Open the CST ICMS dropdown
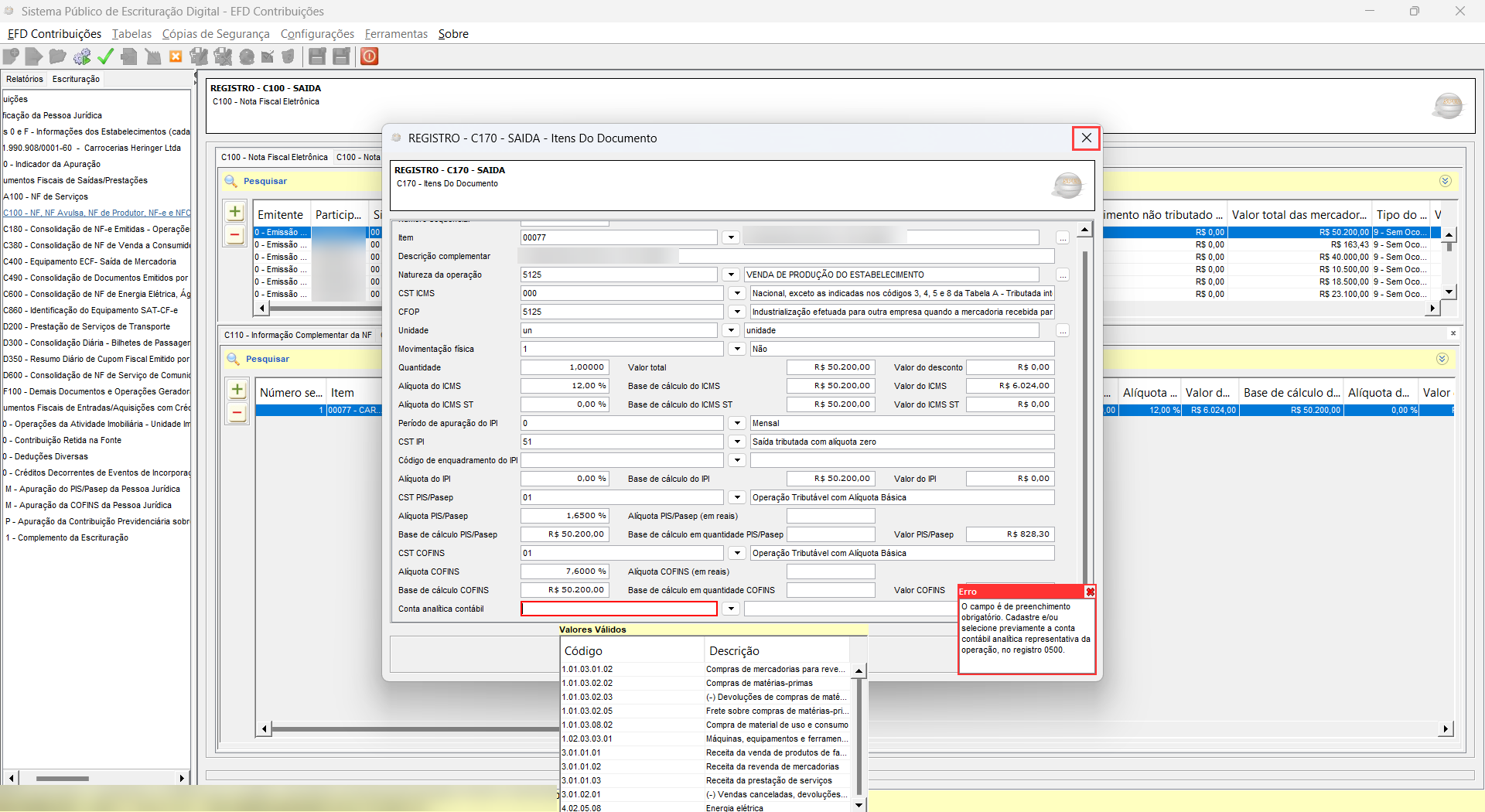Screen dimensions: 1485x812 click(737, 294)
